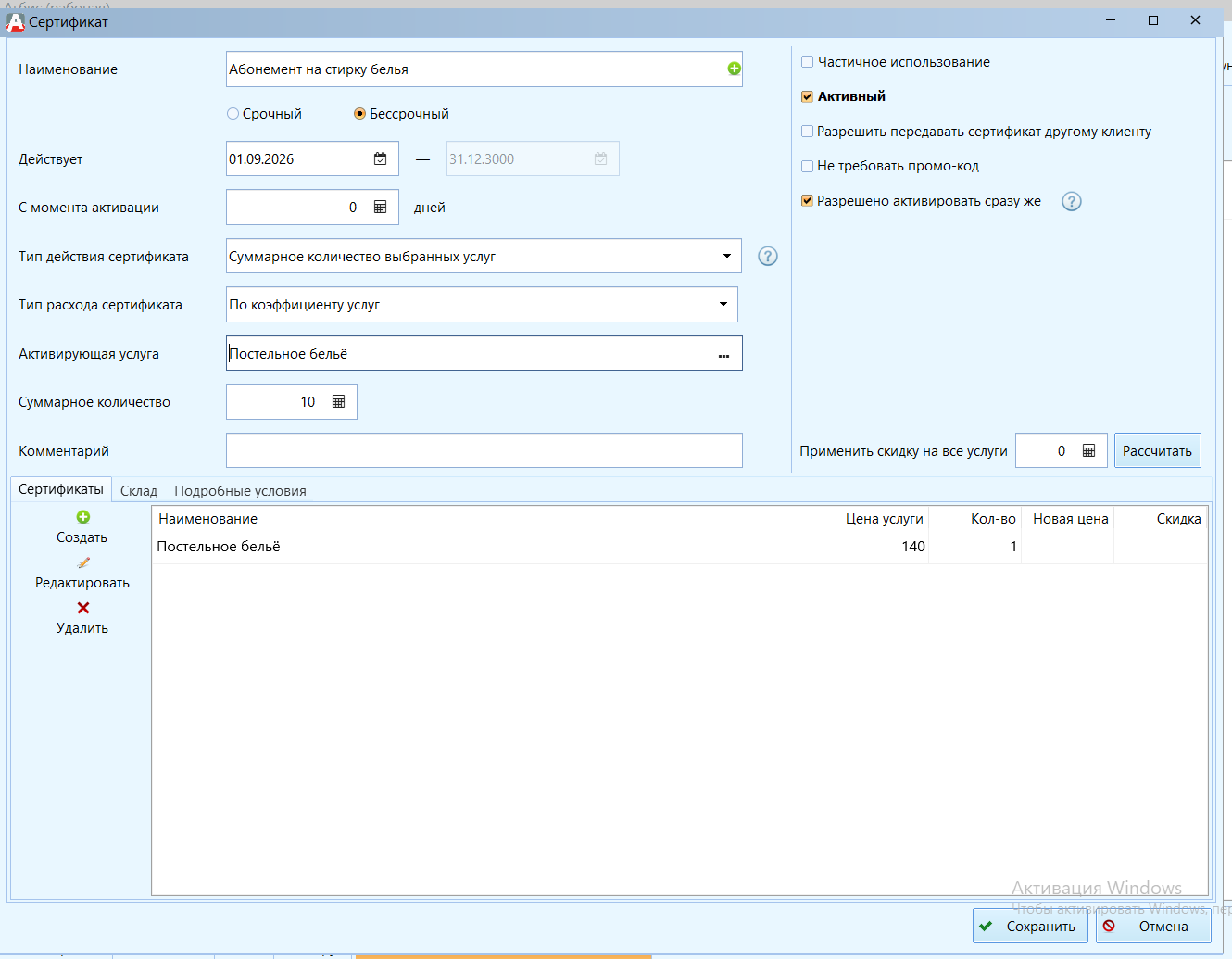This screenshot has height=959, width=1232.
Task: Click the green plus icon in the Наименование field
Action: 734,69
